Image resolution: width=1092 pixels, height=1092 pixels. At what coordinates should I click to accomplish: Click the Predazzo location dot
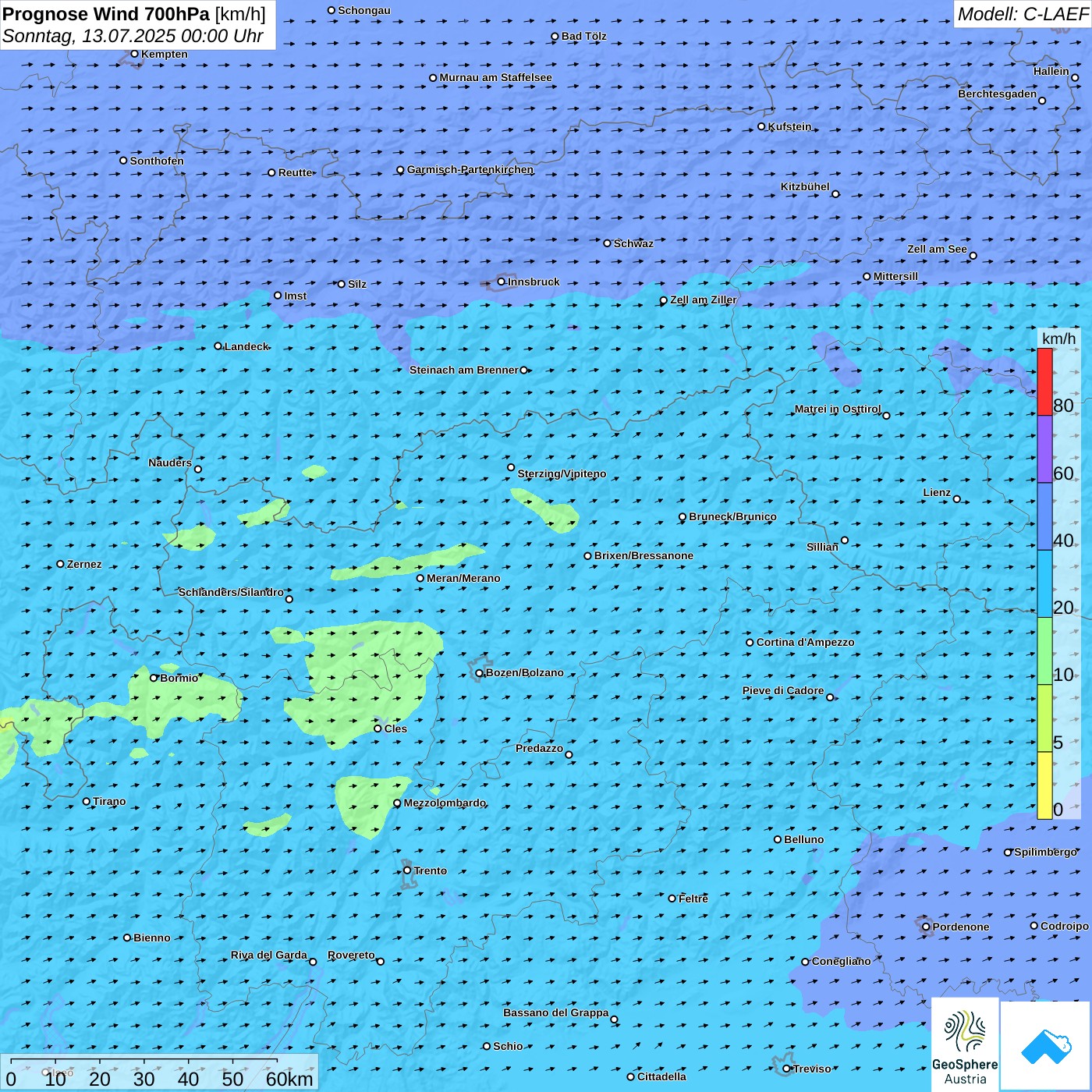(569, 754)
